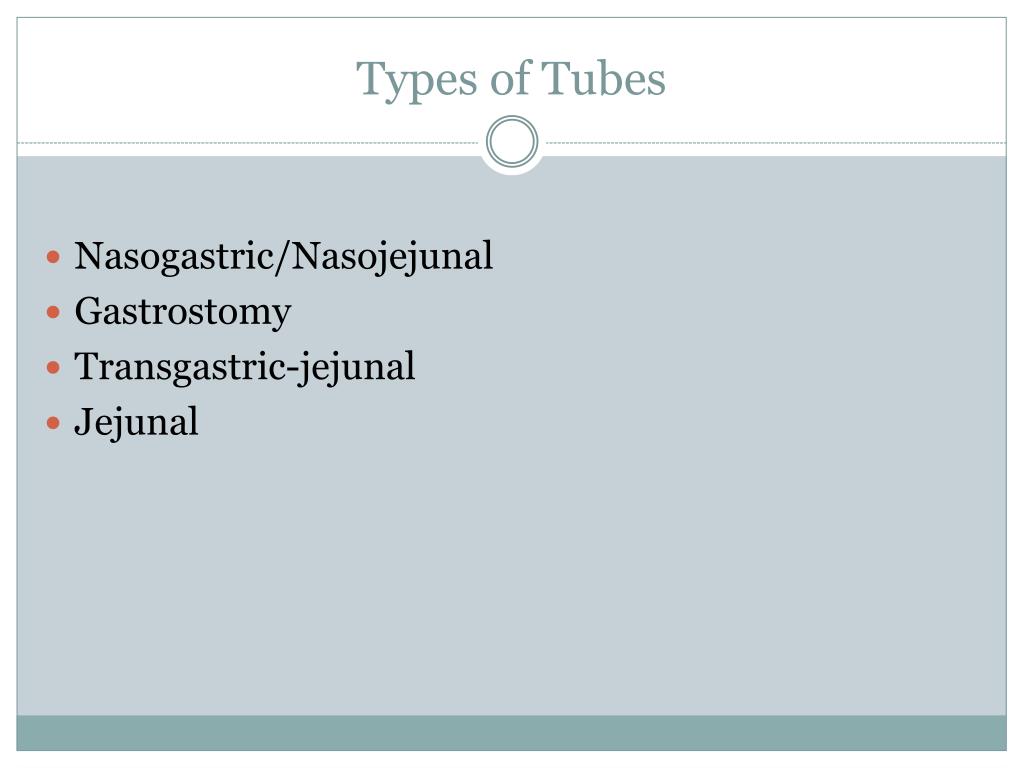Screen dimensions: 1024x768
Task: Click the orange bullet beside Nasogastric/Nasojejunal
Action: tap(54, 257)
